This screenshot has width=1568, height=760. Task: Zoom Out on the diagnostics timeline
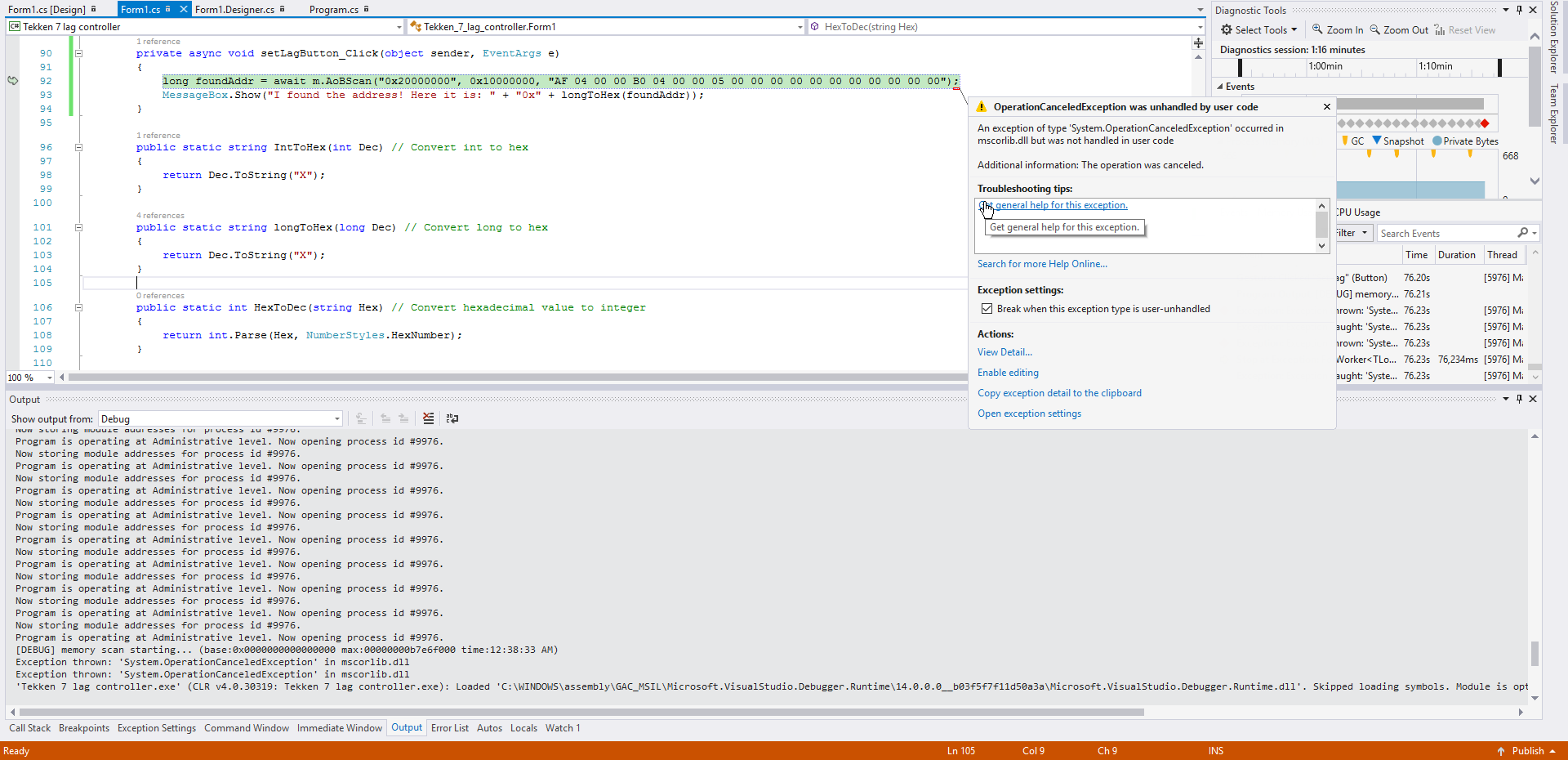click(1399, 29)
